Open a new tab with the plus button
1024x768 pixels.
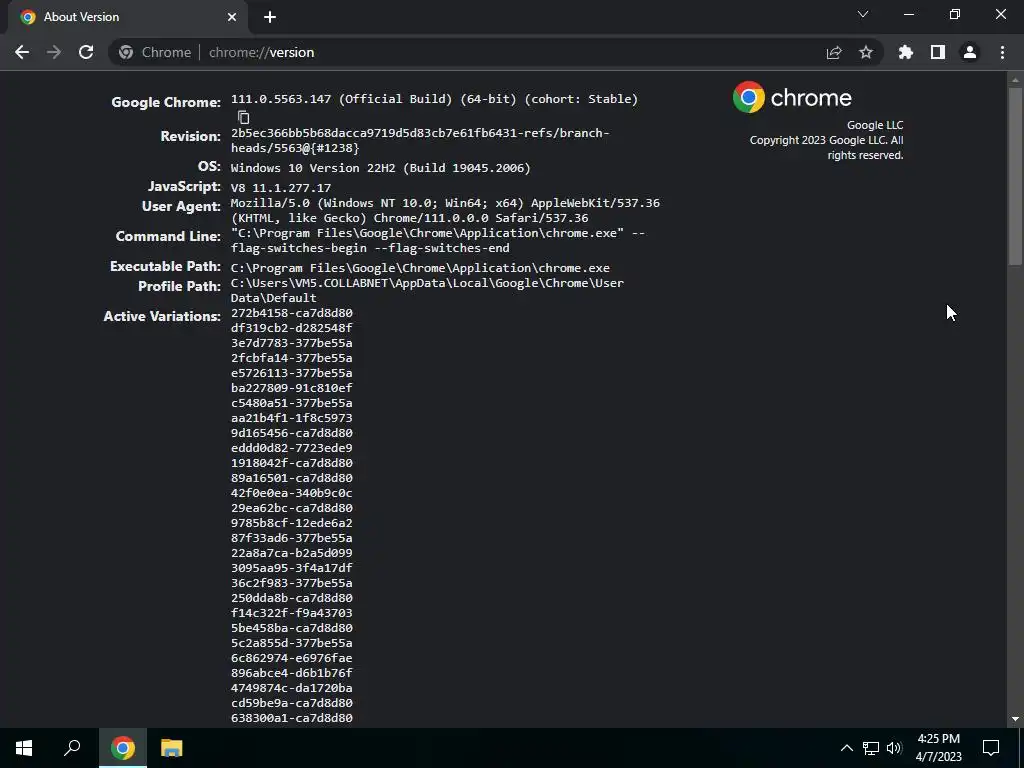point(270,18)
